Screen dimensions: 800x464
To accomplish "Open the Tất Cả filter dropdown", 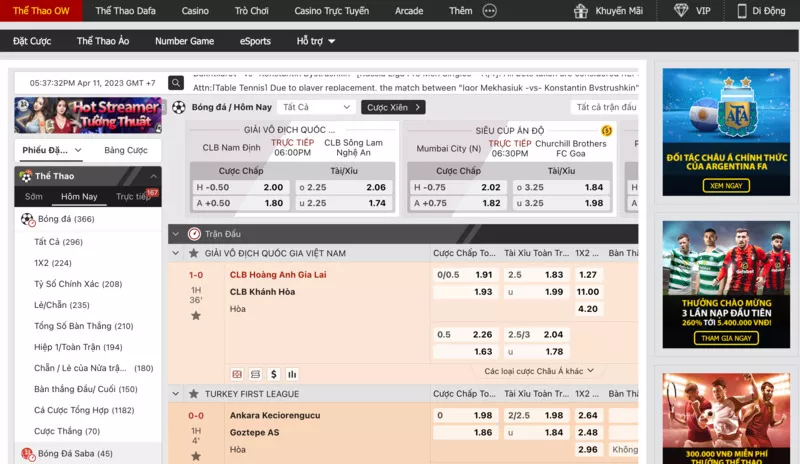I will click(316, 107).
